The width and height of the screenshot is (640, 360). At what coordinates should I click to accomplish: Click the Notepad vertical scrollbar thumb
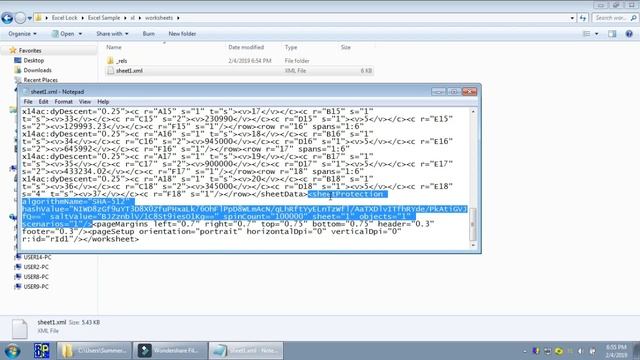pyautogui.click(x=473, y=224)
